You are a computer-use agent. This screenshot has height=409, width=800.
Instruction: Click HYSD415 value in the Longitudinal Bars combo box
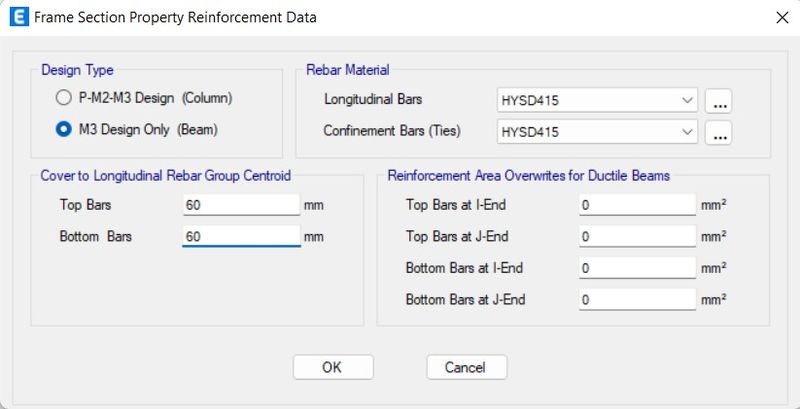pyautogui.click(x=530, y=100)
